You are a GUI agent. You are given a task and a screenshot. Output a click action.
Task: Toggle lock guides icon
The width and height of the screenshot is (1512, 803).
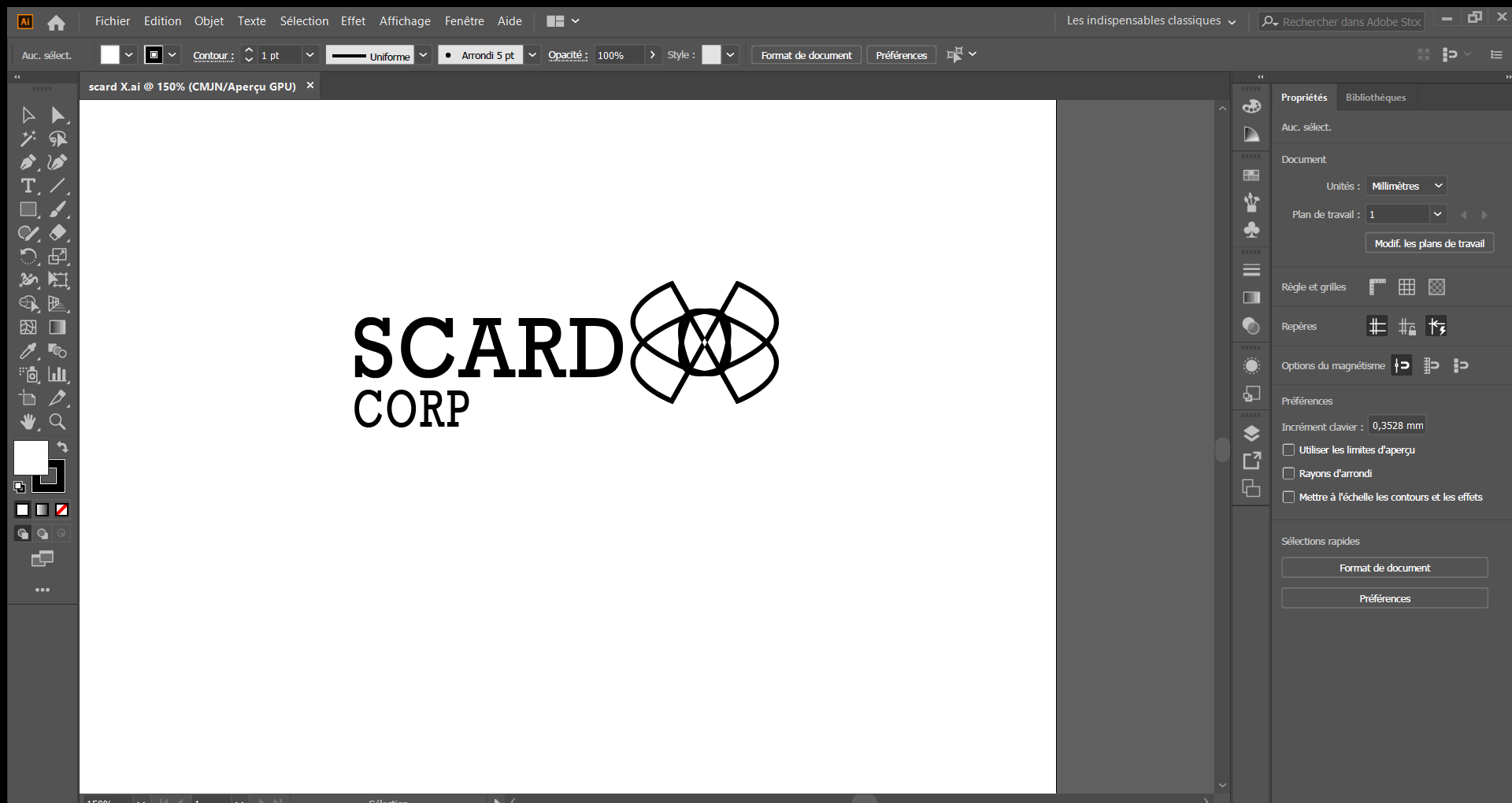tap(1407, 326)
